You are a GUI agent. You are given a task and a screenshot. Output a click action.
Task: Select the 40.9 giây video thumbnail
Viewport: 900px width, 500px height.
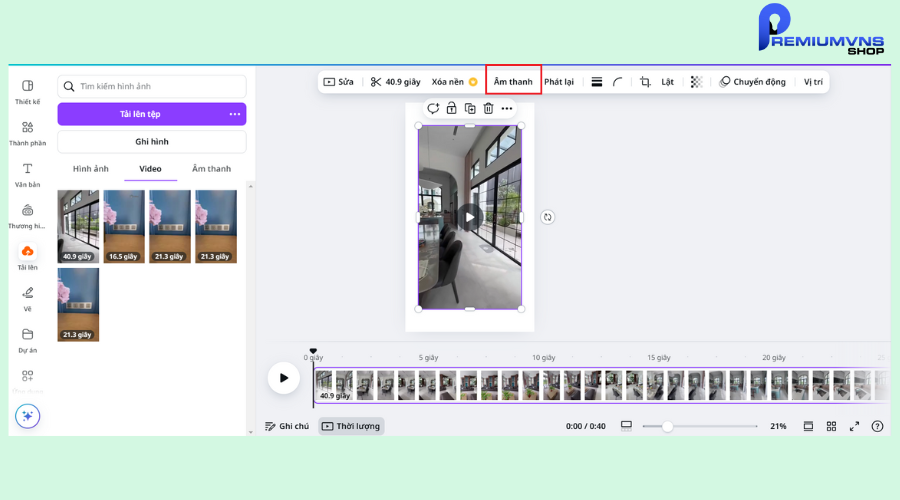pos(78,227)
